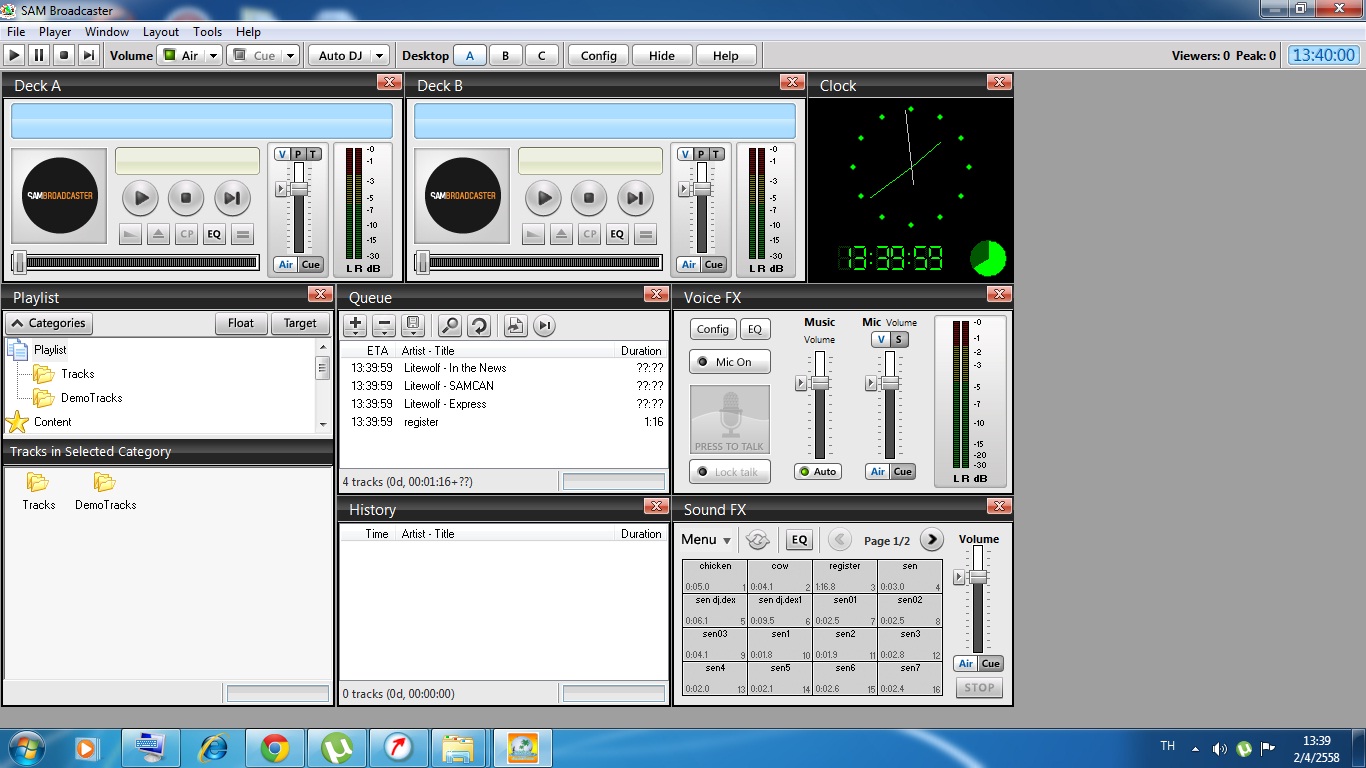
Task: Click the Target button in Playlist
Action: (x=300, y=324)
